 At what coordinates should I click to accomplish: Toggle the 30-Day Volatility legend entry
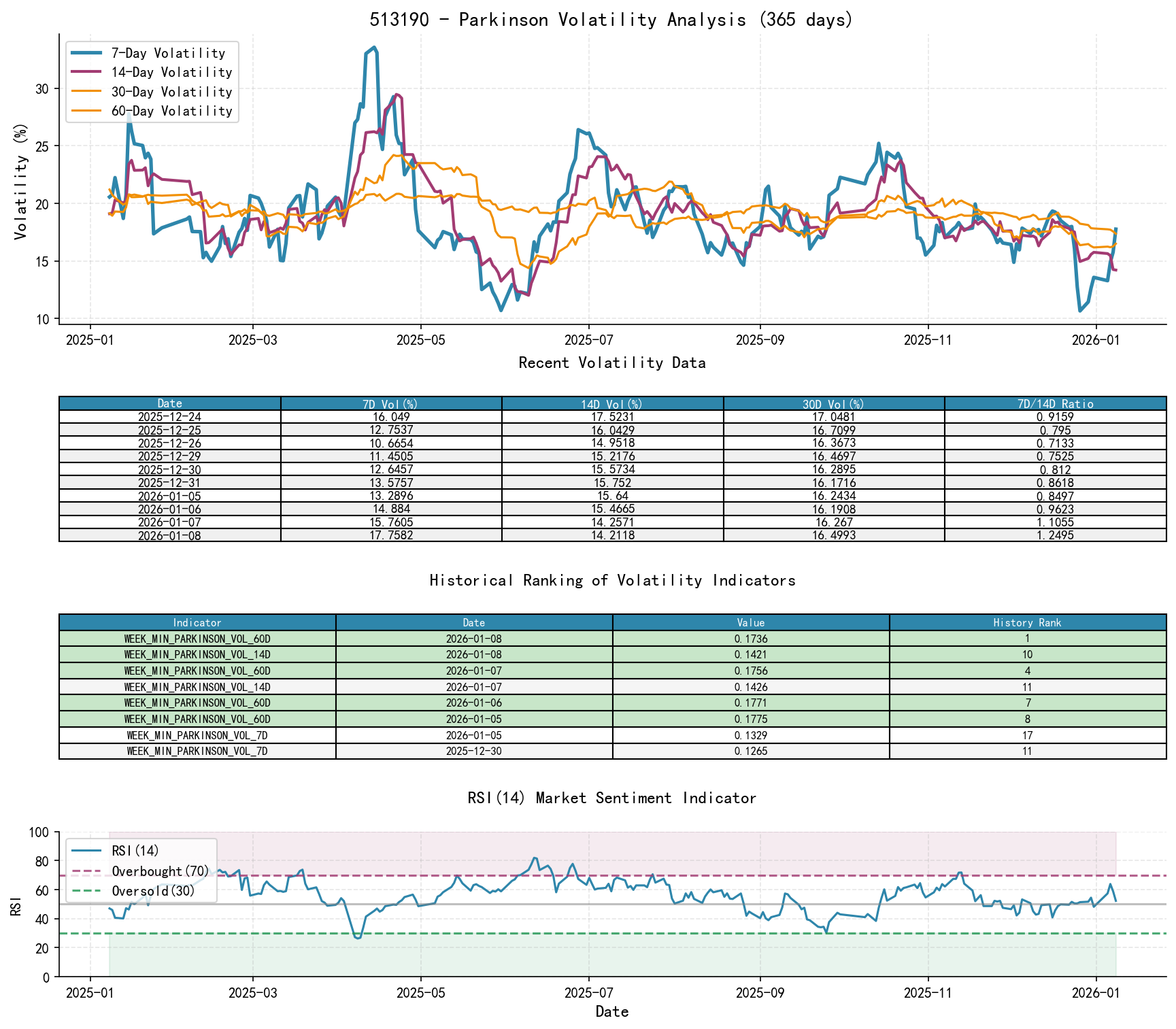coord(170,91)
